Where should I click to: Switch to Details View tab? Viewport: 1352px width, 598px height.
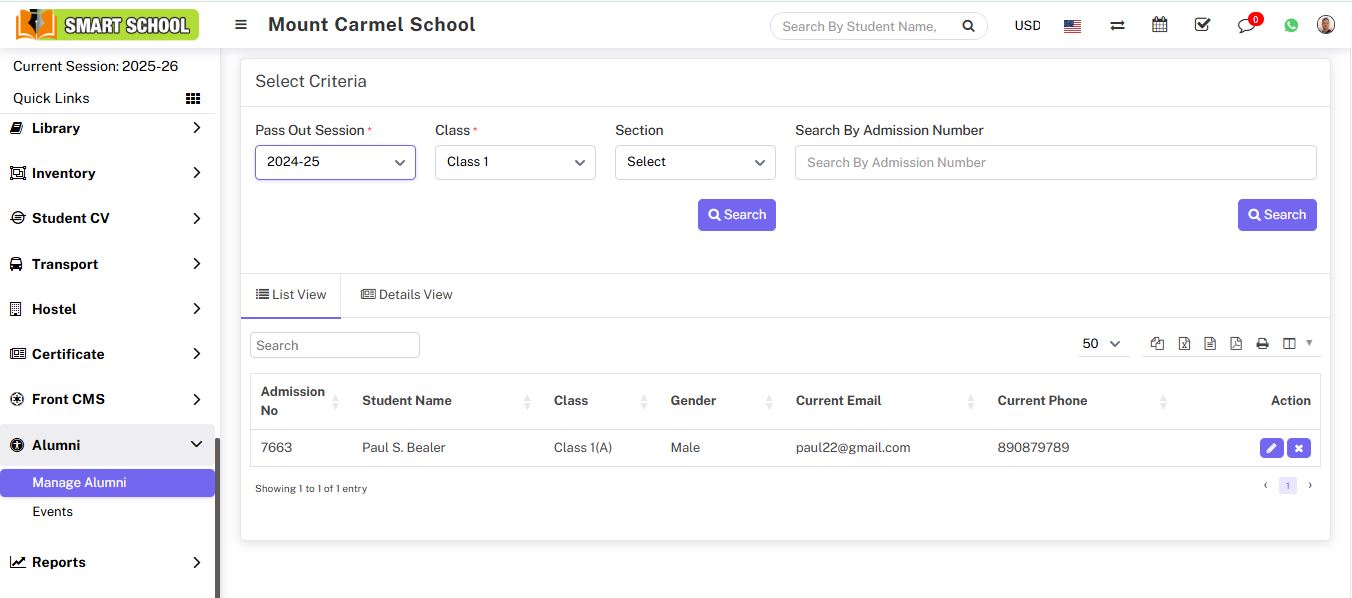click(407, 295)
